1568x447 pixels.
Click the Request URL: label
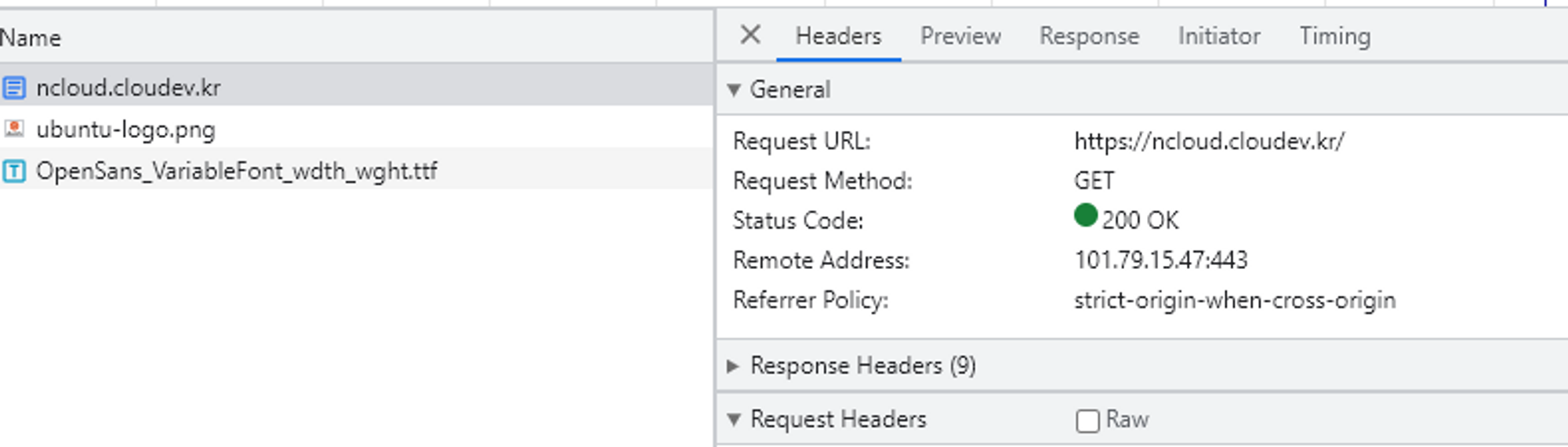click(801, 141)
